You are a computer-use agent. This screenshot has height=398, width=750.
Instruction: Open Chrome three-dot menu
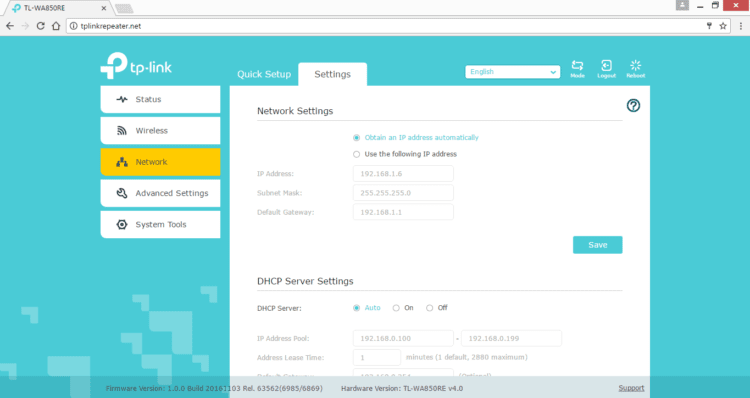click(x=741, y=26)
